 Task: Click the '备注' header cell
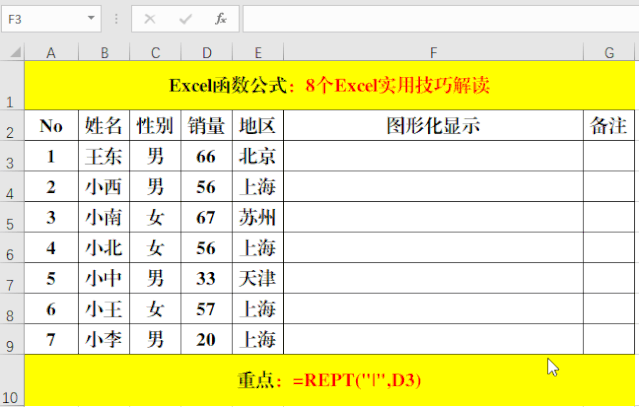(609, 125)
